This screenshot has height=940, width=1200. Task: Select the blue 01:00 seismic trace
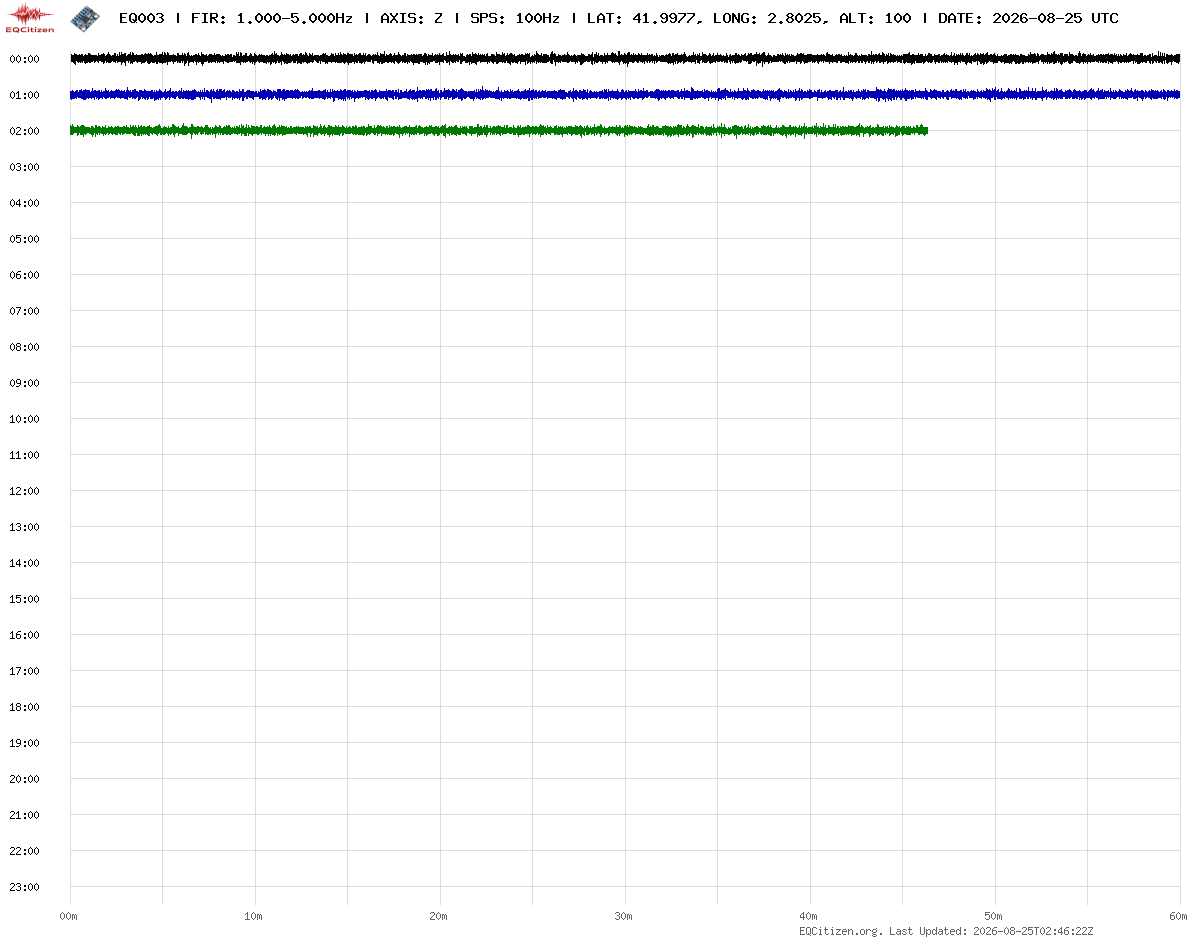(625, 95)
